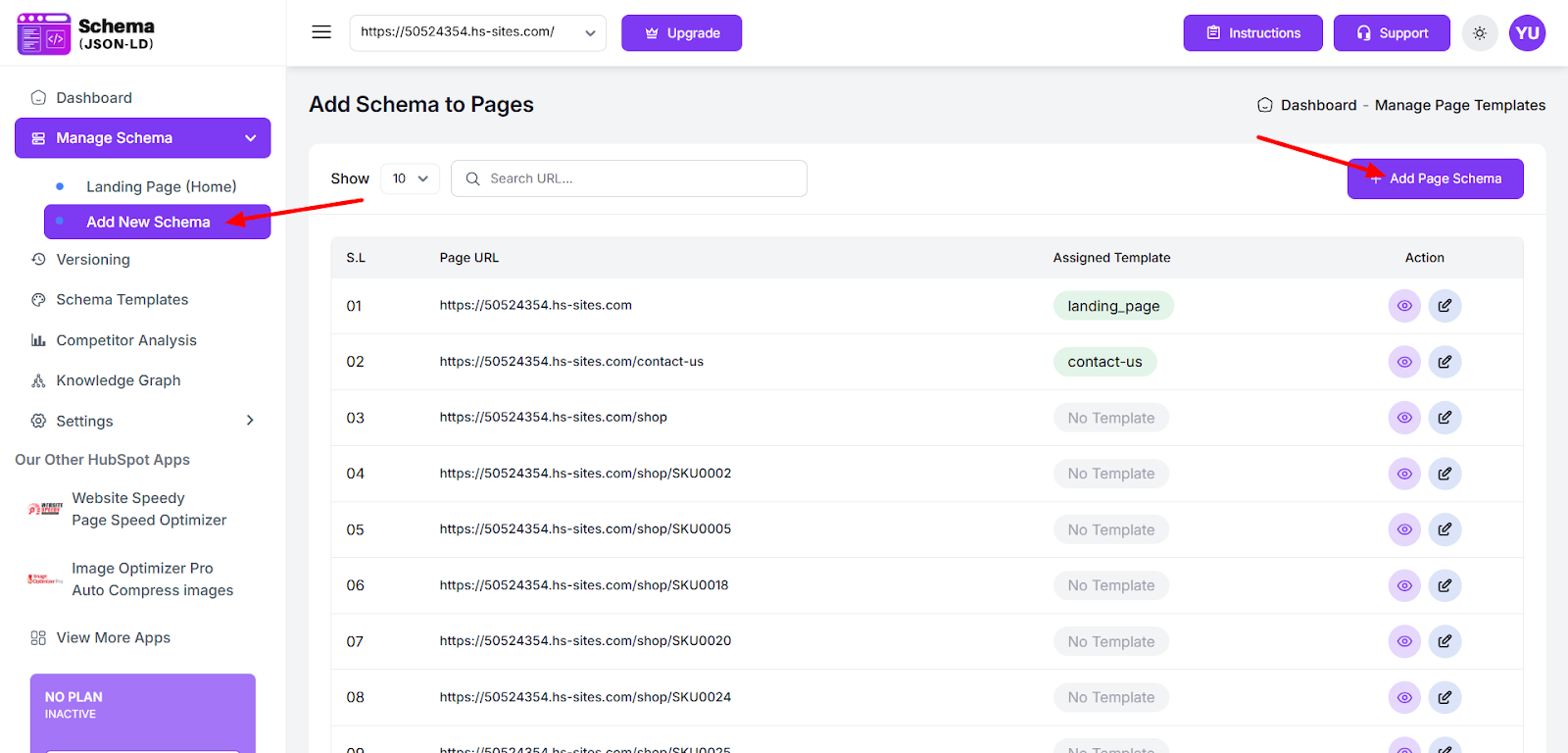The width and height of the screenshot is (1568, 753).
Task: Click the eye icon for the /shop page
Action: click(1404, 418)
